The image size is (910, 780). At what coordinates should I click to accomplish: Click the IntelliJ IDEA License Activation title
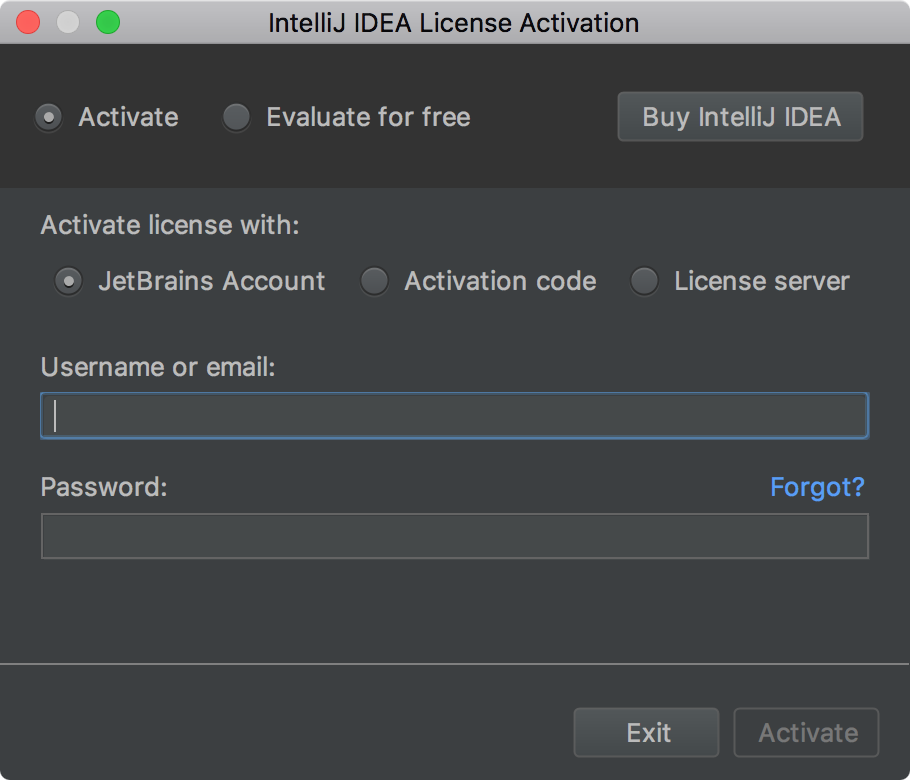coord(454,22)
